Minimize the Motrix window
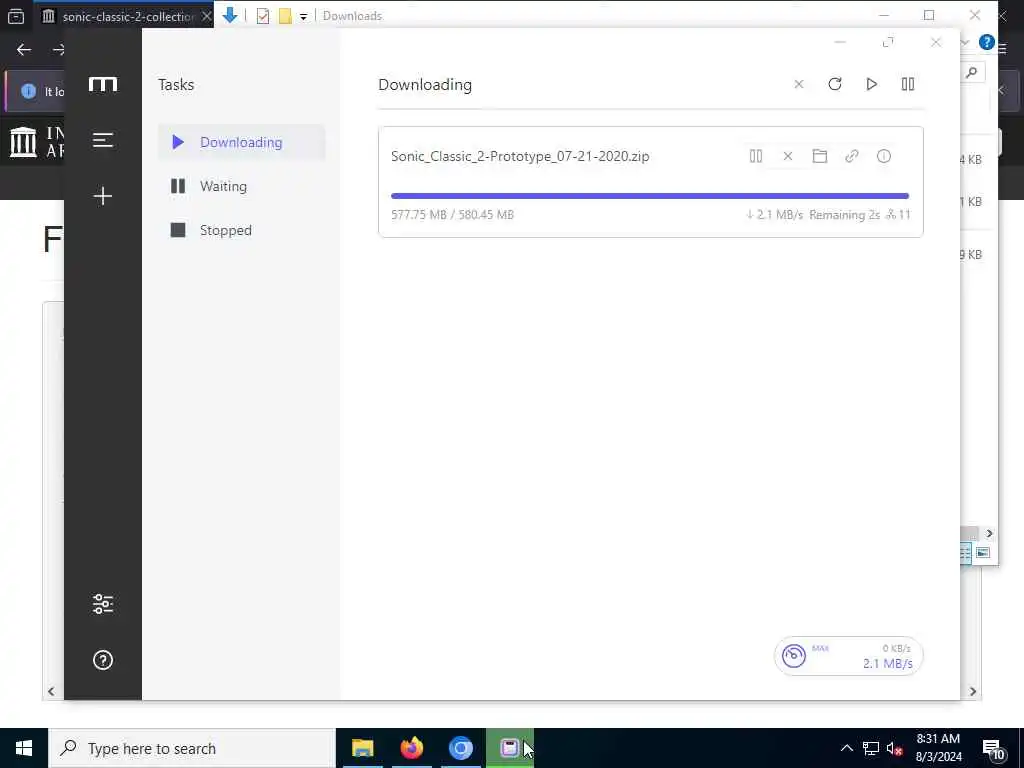Viewport: 1024px width, 768px height. click(840, 42)
